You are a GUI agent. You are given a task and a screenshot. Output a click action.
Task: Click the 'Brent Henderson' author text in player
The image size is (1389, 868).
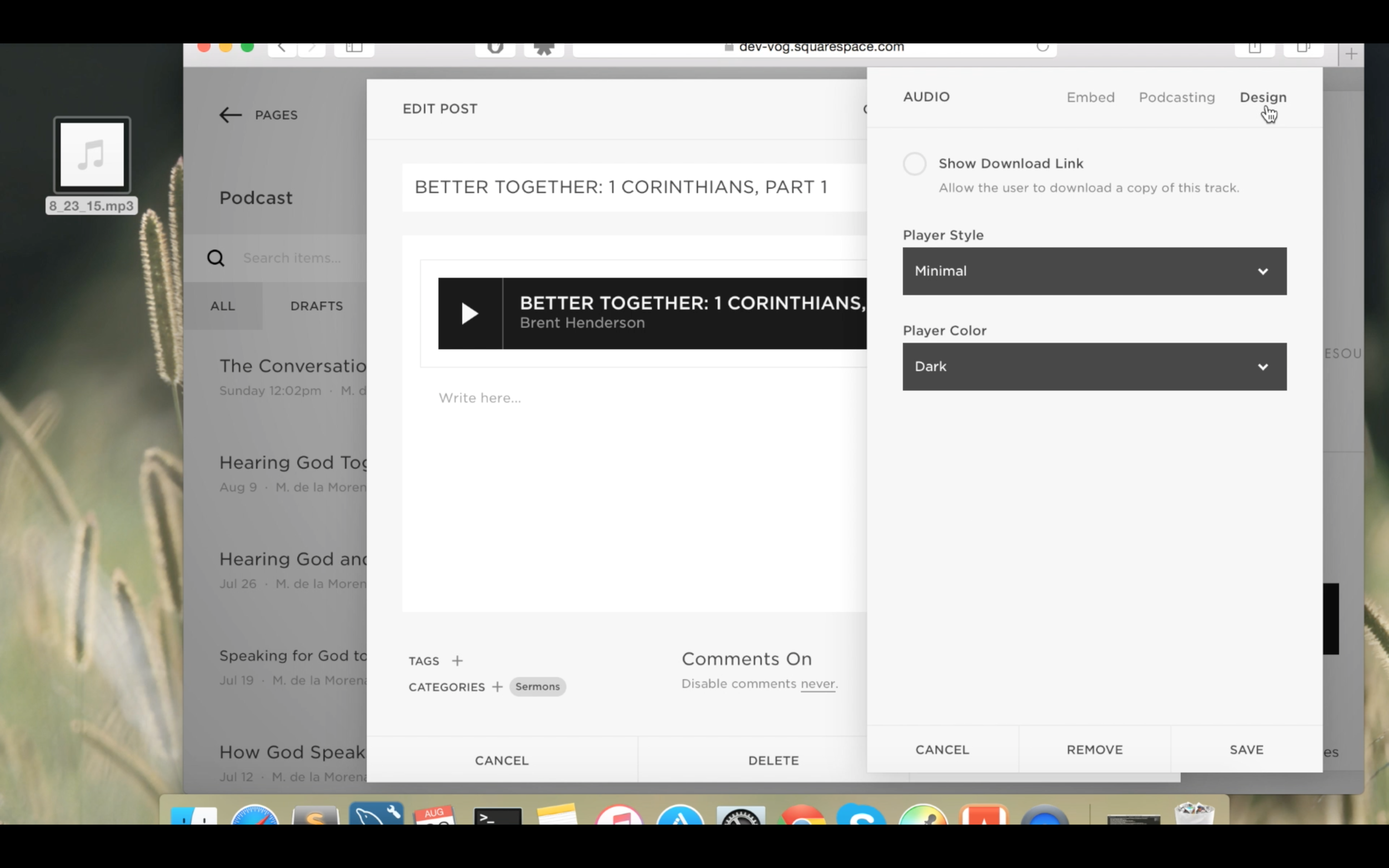(582, 323)
